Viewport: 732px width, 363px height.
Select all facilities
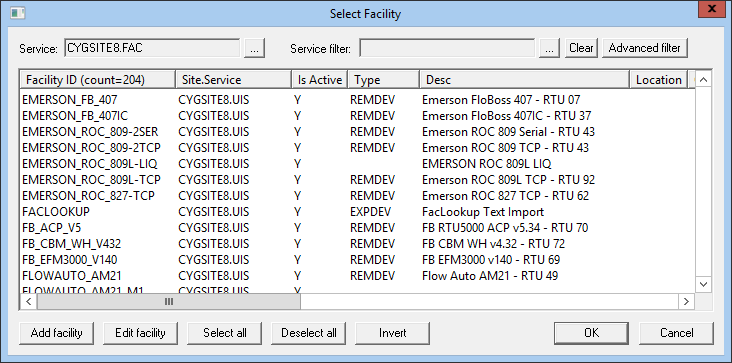(225, 333)
